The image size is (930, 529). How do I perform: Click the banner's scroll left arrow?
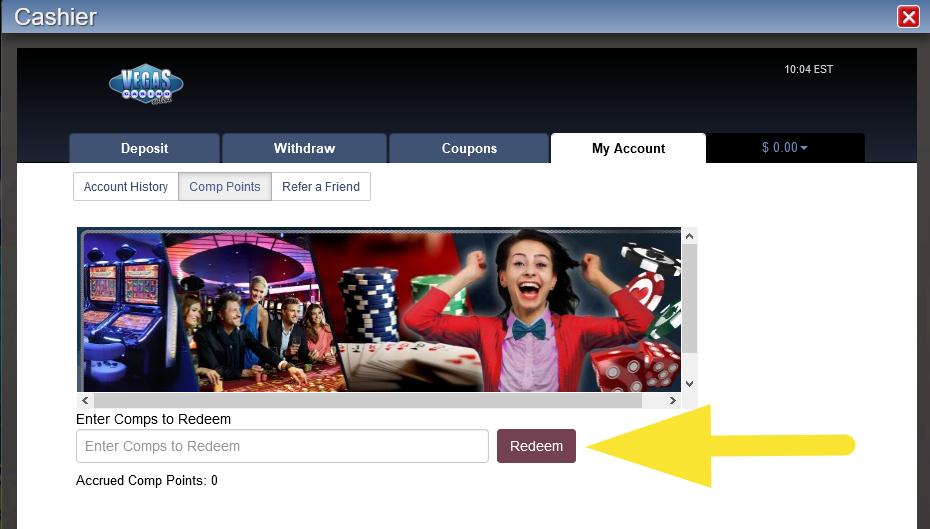(x=85, y=400)
